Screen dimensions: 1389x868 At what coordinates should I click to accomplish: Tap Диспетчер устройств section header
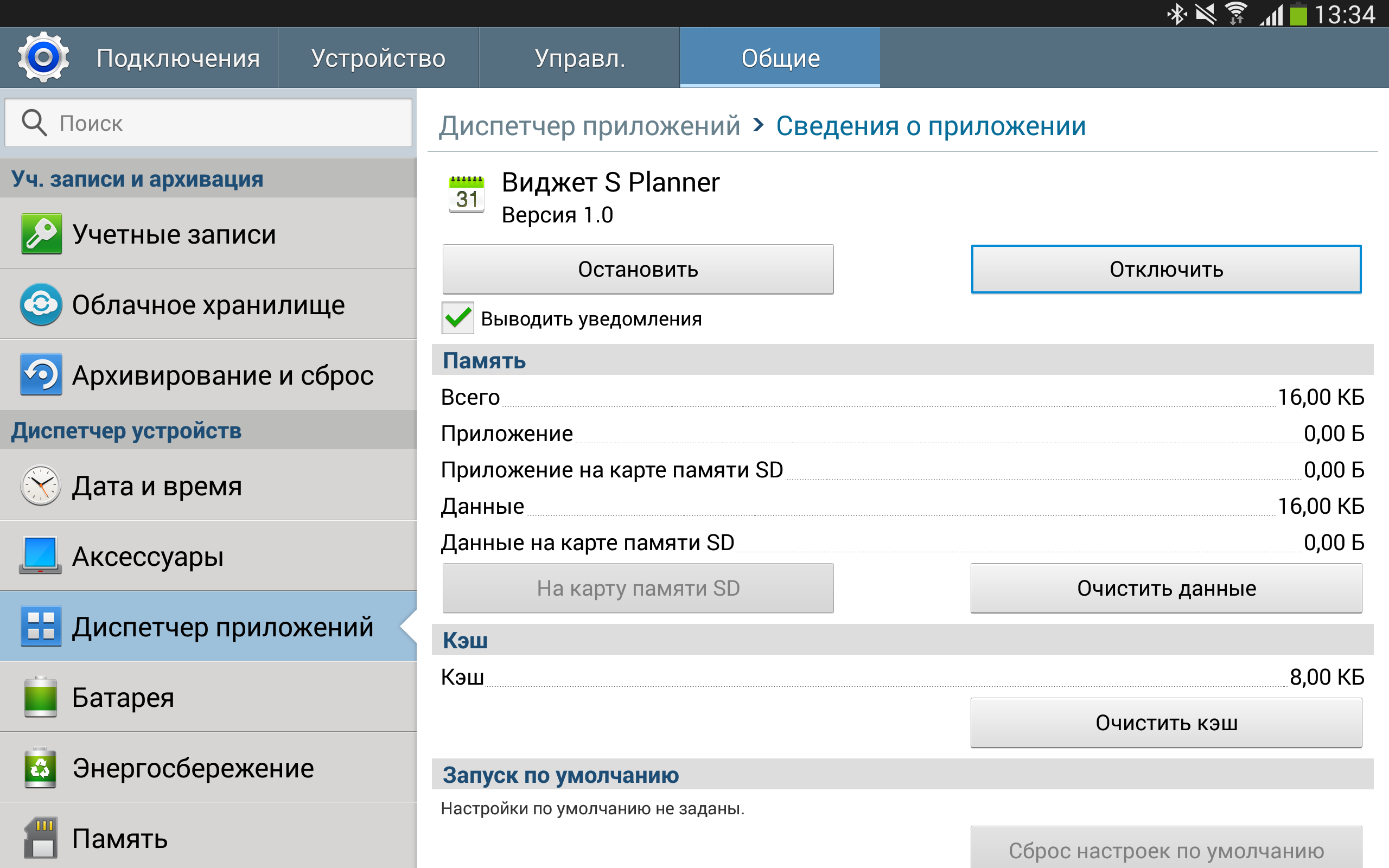click(208, 430)
